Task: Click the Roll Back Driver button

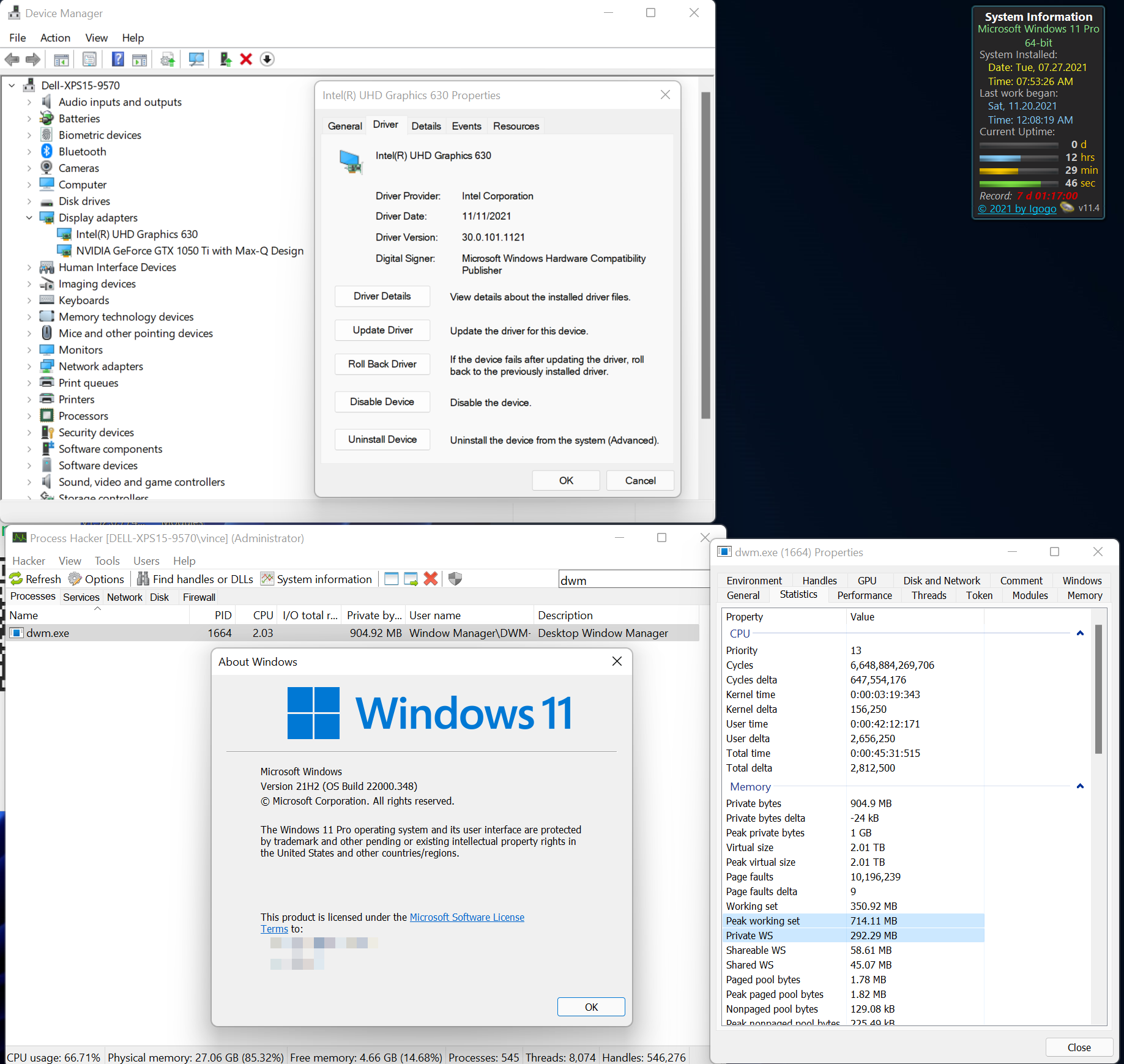Action: [382, 364]
